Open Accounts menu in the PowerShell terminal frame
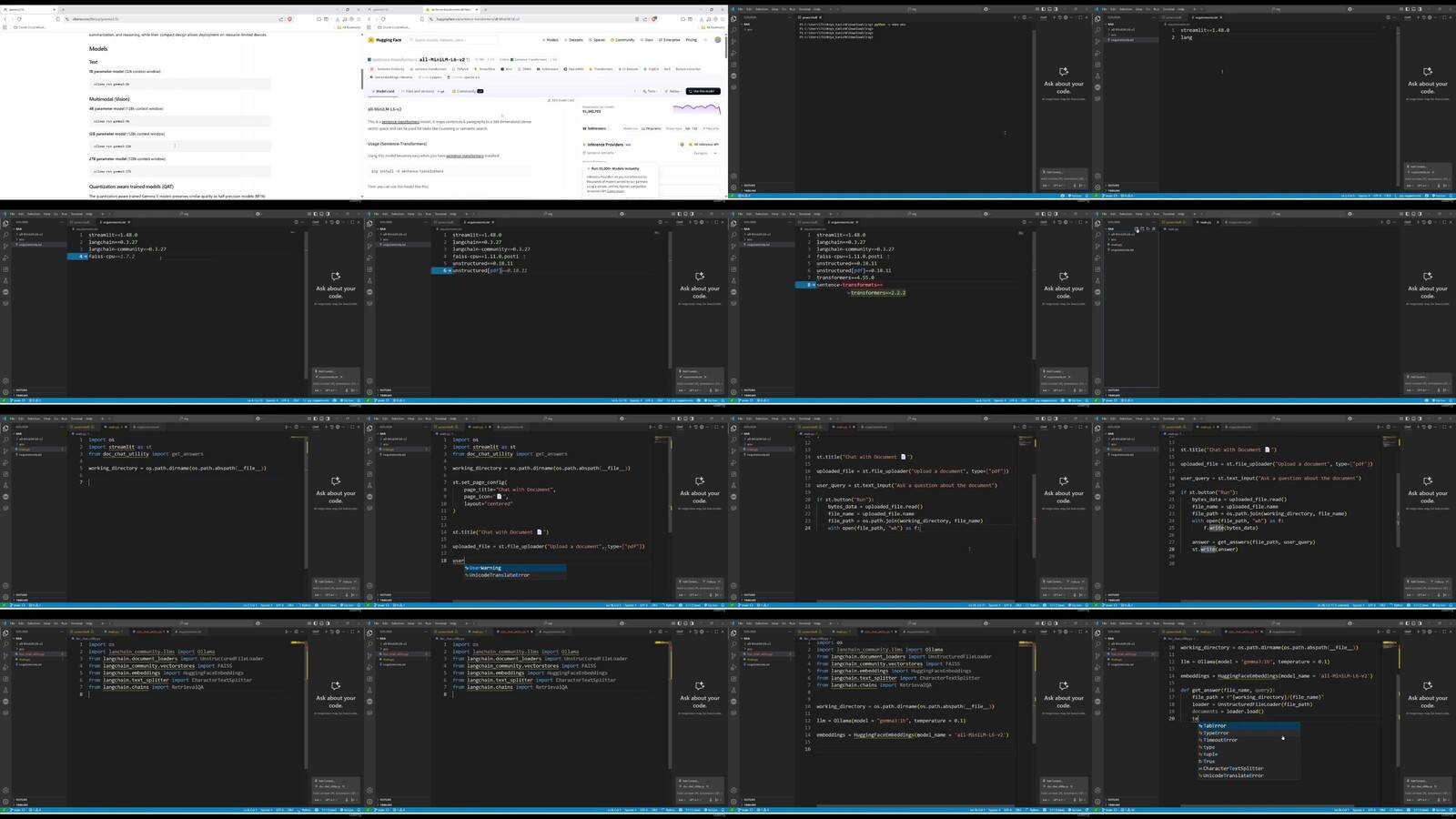Viewport: 1456px width, 819px height. 734,176
